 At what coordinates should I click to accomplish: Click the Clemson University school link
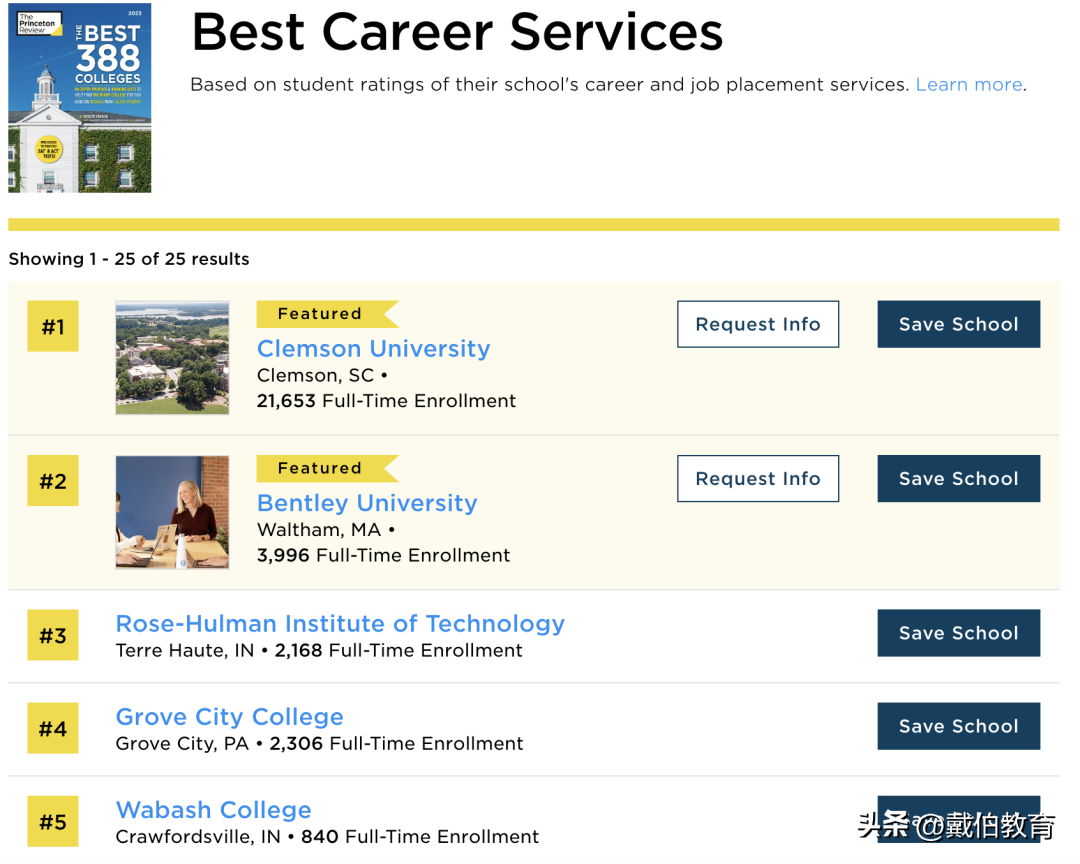pyautogui.click(x=373, y=349)
